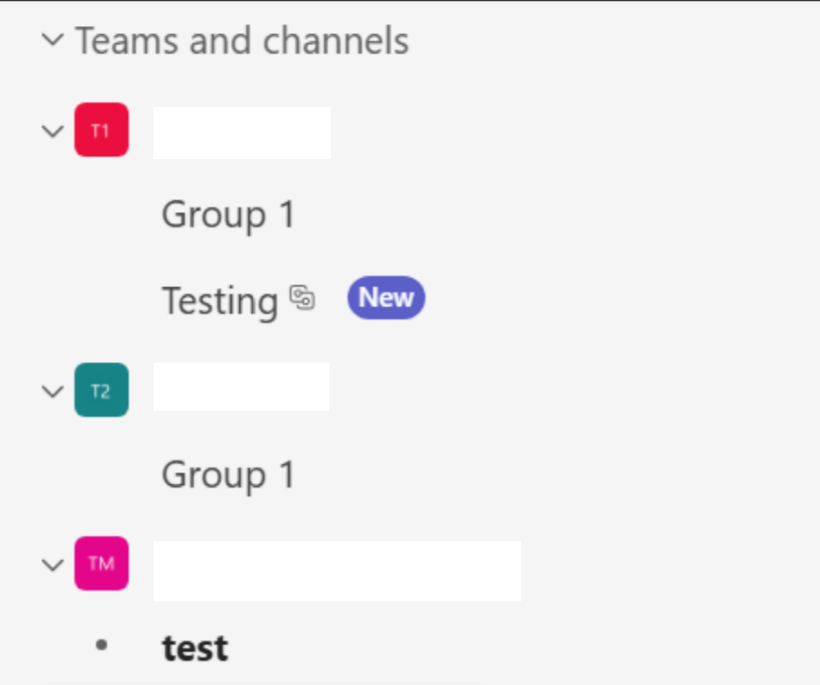Collapse the Teams and channels section chevron

click(53, 40)
